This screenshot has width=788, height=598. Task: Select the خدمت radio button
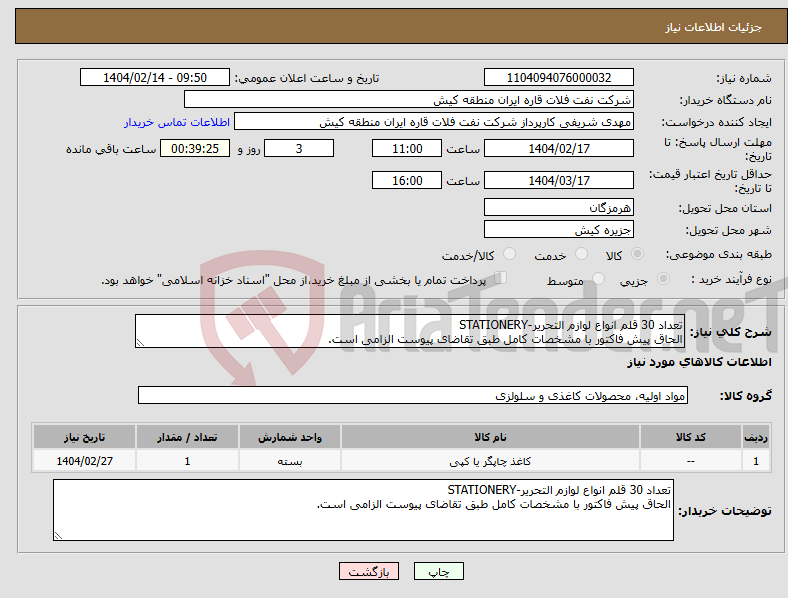(x=581, y=254)
